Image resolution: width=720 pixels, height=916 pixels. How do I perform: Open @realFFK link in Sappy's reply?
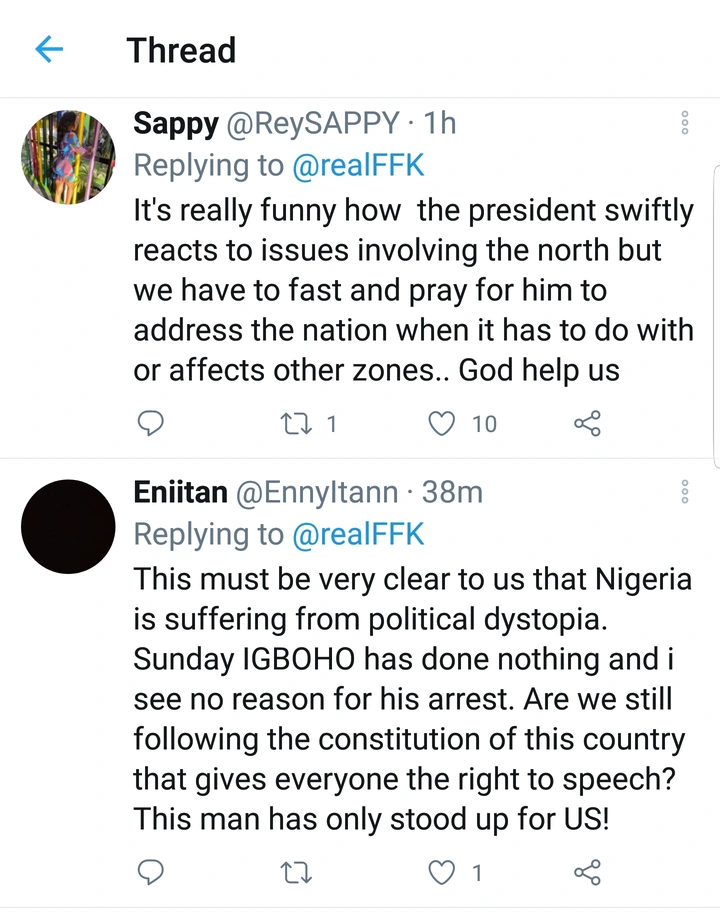point(358,166)
